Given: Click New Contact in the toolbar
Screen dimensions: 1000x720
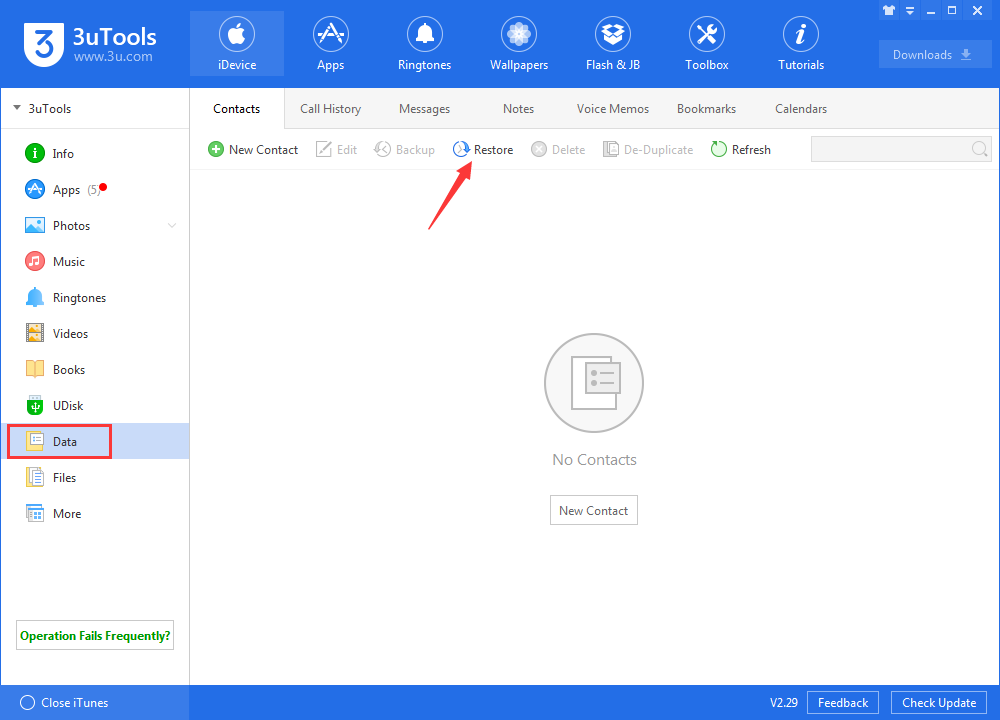Looking at the screenshot, I should [253, 149].
